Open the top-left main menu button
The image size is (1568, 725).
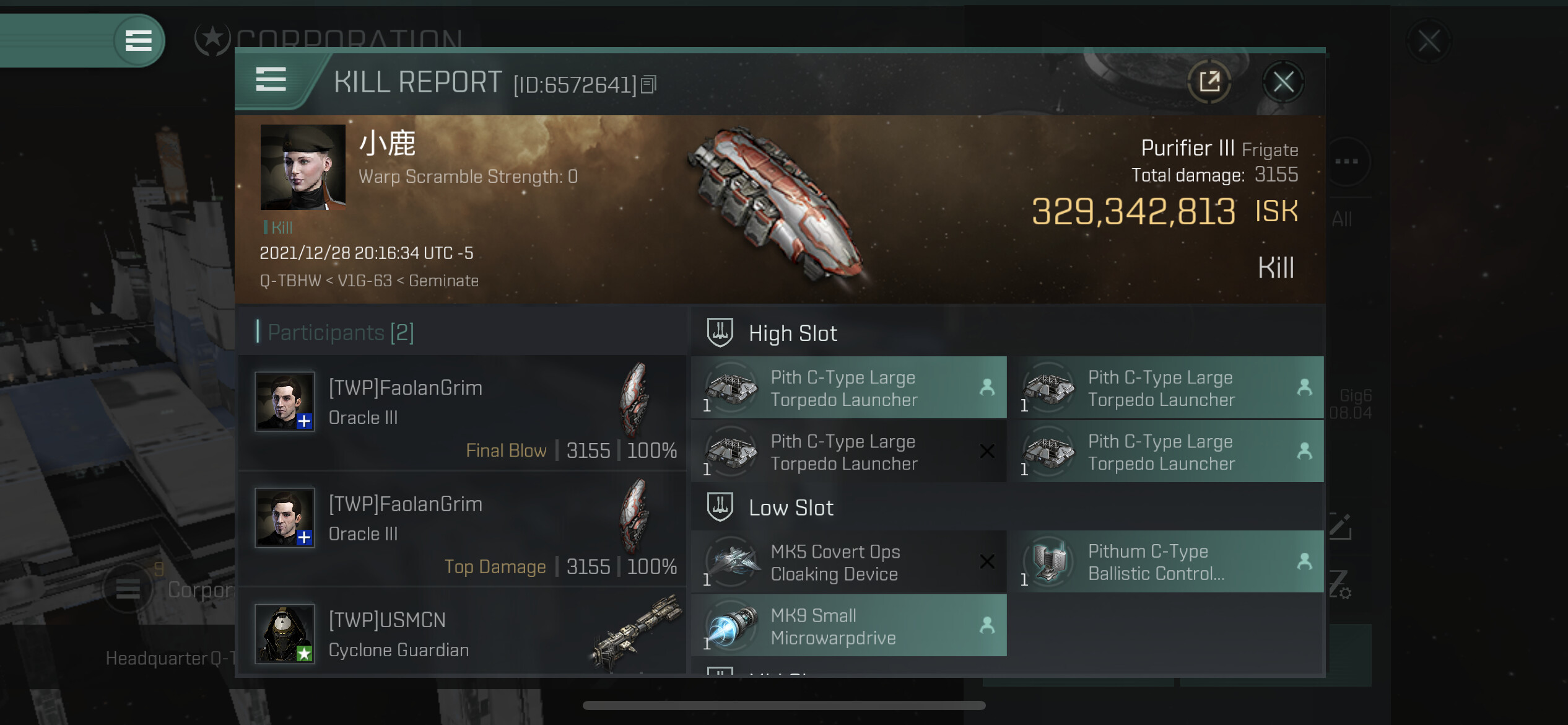coord(138,40)
